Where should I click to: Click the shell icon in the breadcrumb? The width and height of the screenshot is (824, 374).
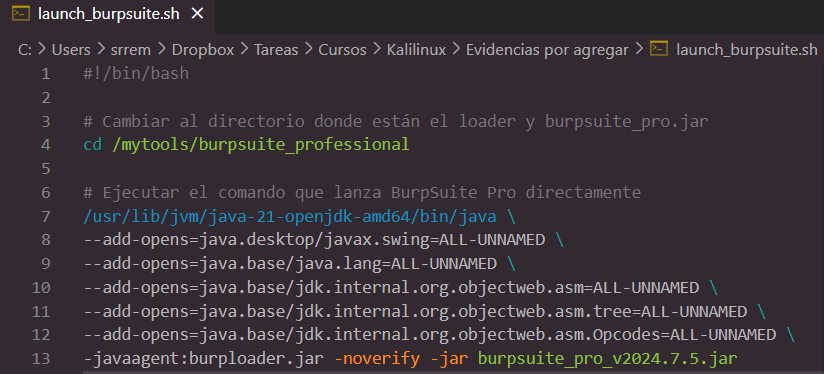pos(658,49)
